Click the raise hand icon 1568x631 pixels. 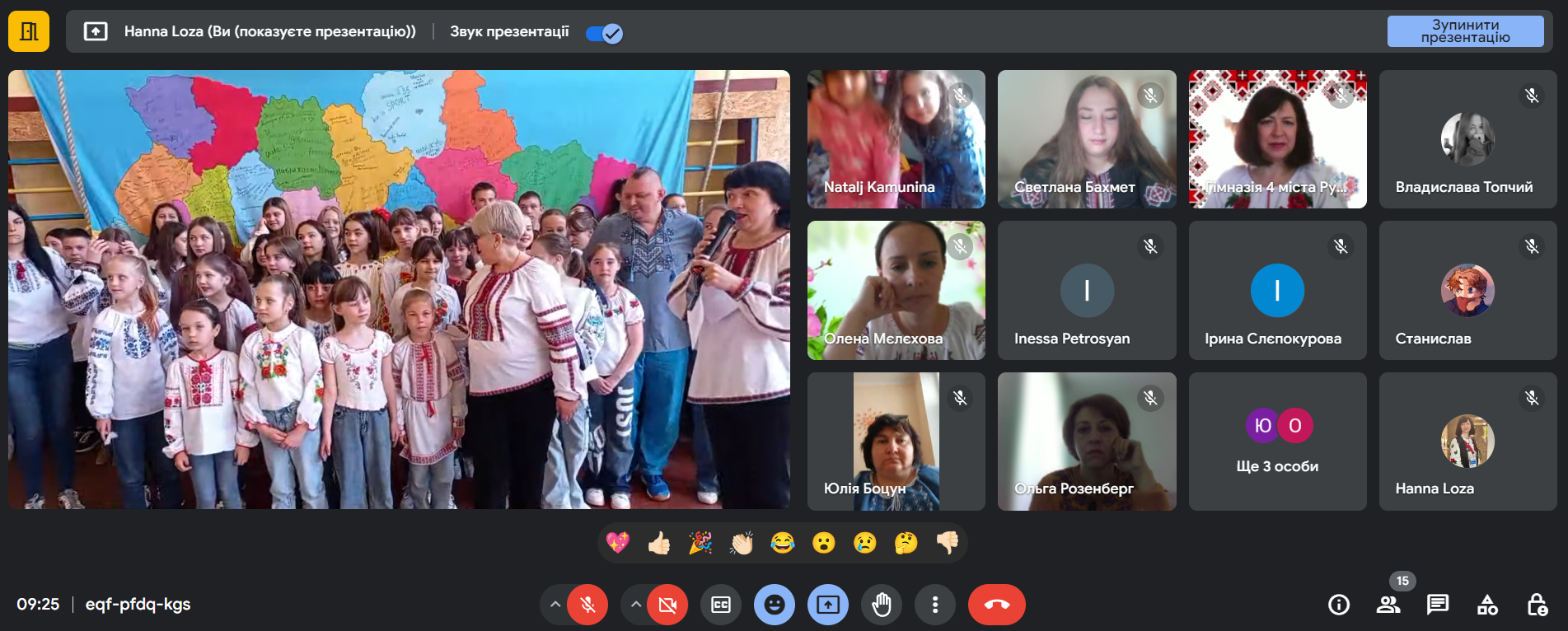pos(882,605)
